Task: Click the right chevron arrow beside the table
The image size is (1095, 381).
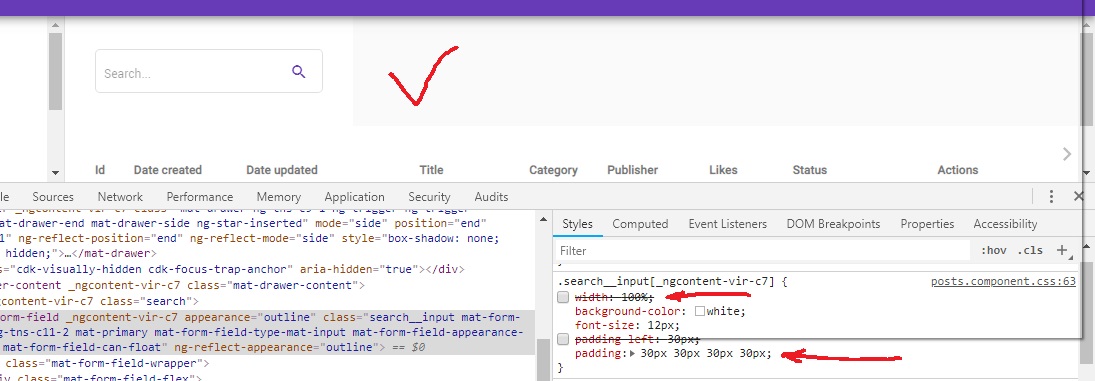Action: [x=1066, y=154]
